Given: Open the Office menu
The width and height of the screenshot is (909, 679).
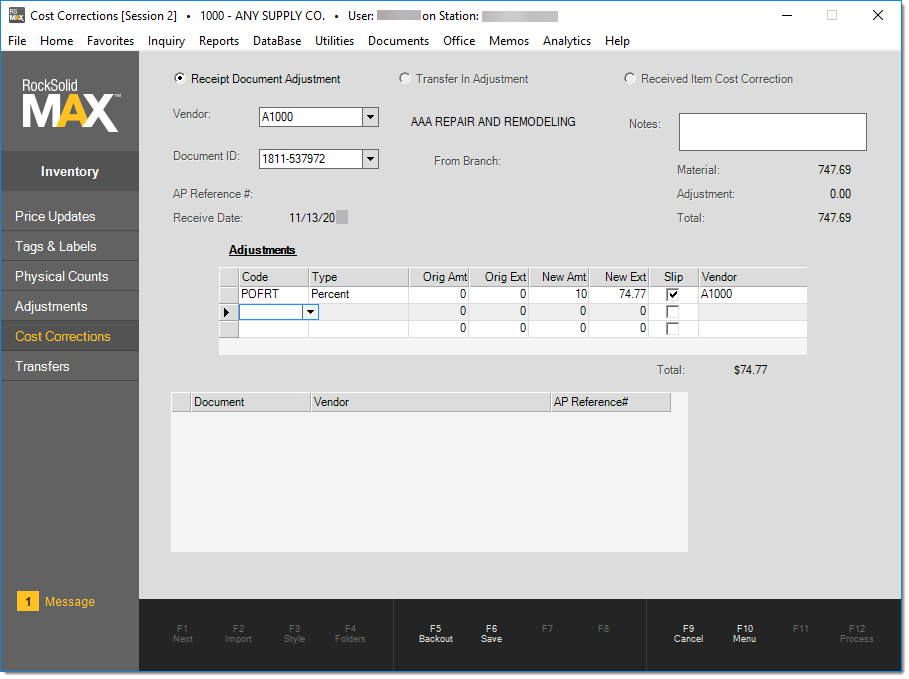Looking at the screenshot, I should pyautogui.click(x=459, y=41).
